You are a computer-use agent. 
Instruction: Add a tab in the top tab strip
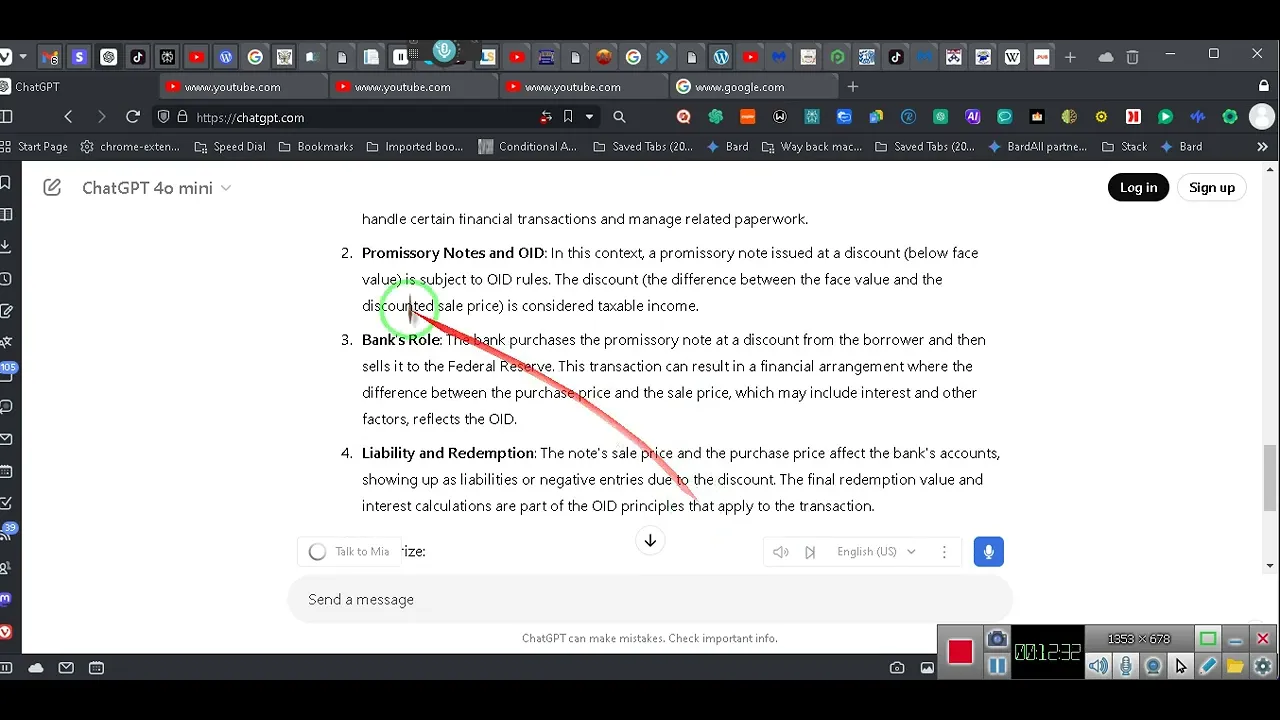coord(1070,57)
